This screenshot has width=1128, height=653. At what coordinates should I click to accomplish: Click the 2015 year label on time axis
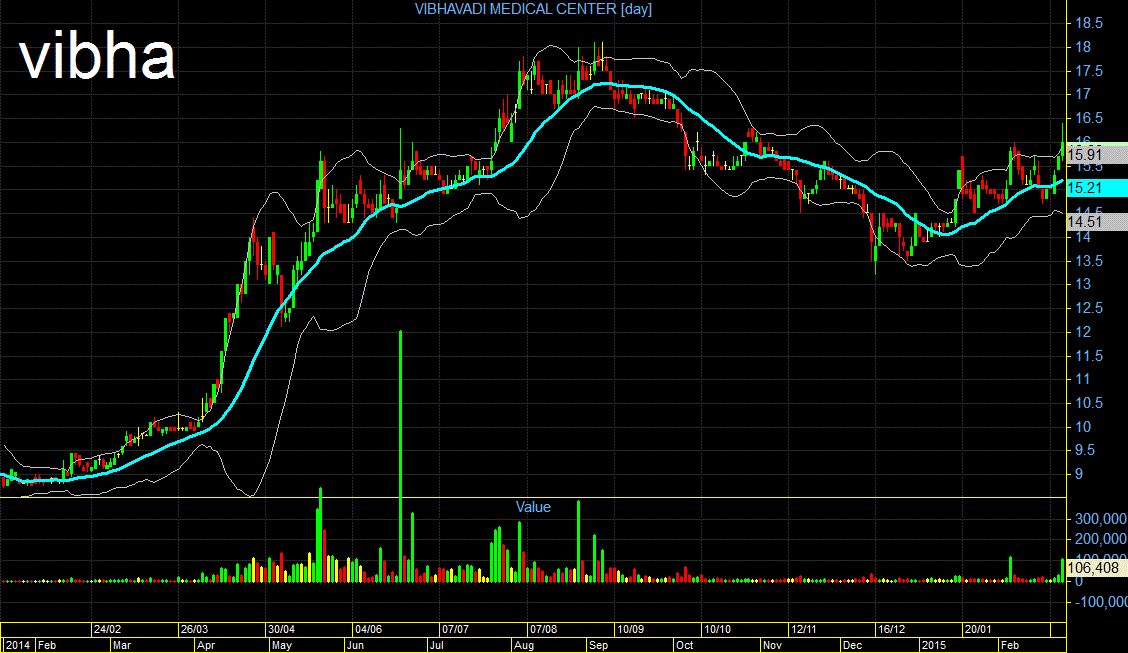[934, 645]
